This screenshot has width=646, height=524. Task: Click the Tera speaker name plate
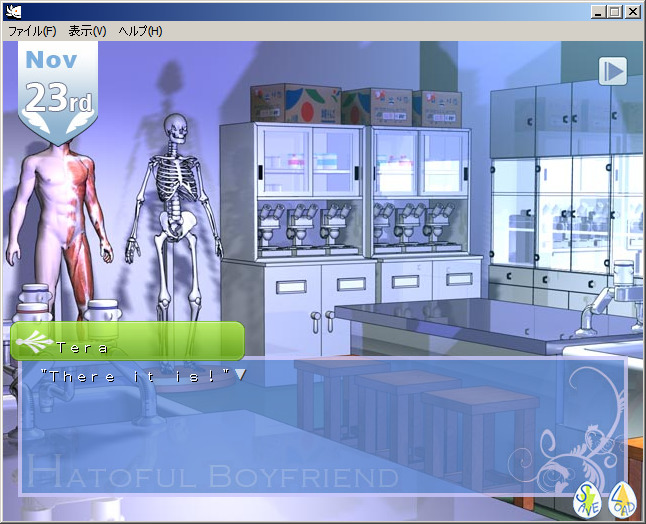pos(127,341)
